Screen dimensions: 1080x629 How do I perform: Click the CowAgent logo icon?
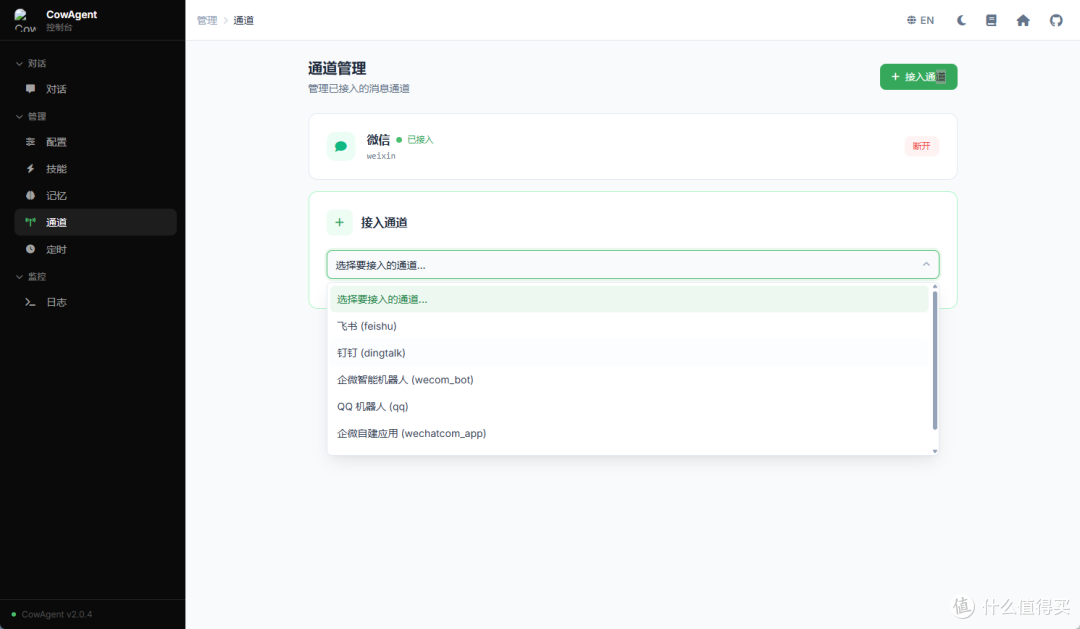coord(25,20)
